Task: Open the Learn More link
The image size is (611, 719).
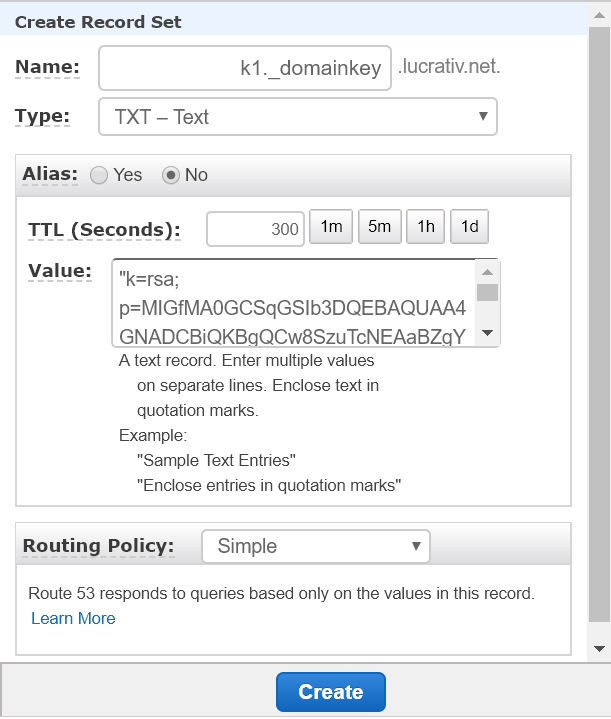Action: click(x=73, y=618)
